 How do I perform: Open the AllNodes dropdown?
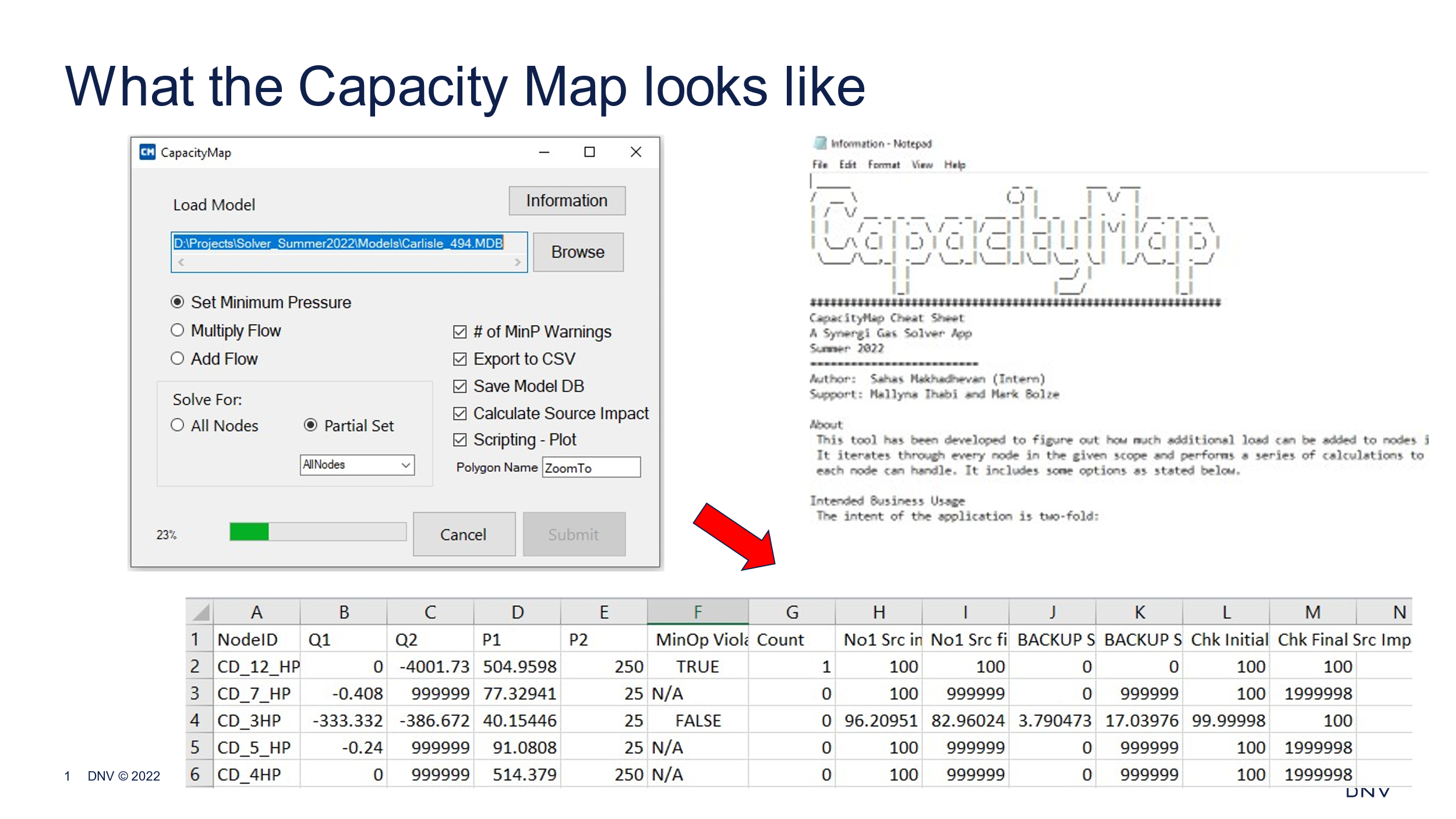click(357, 465)
